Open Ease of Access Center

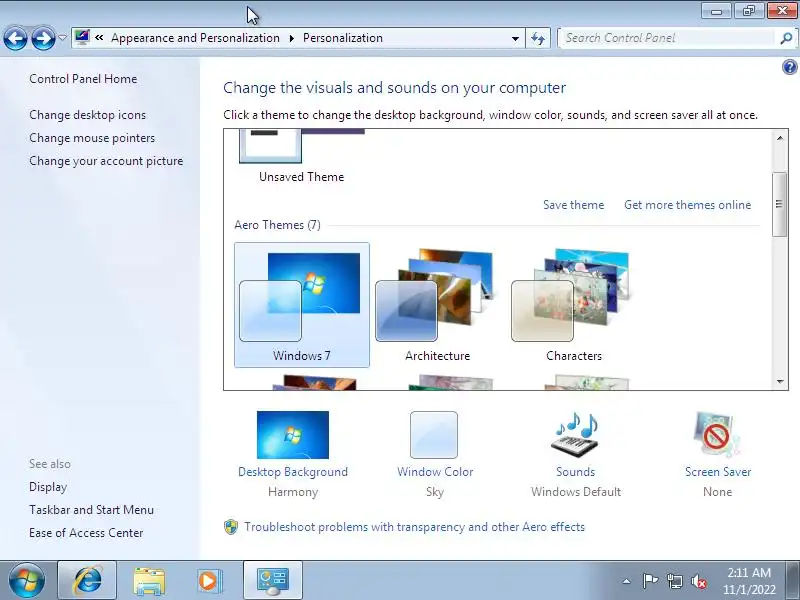point(86,533)
